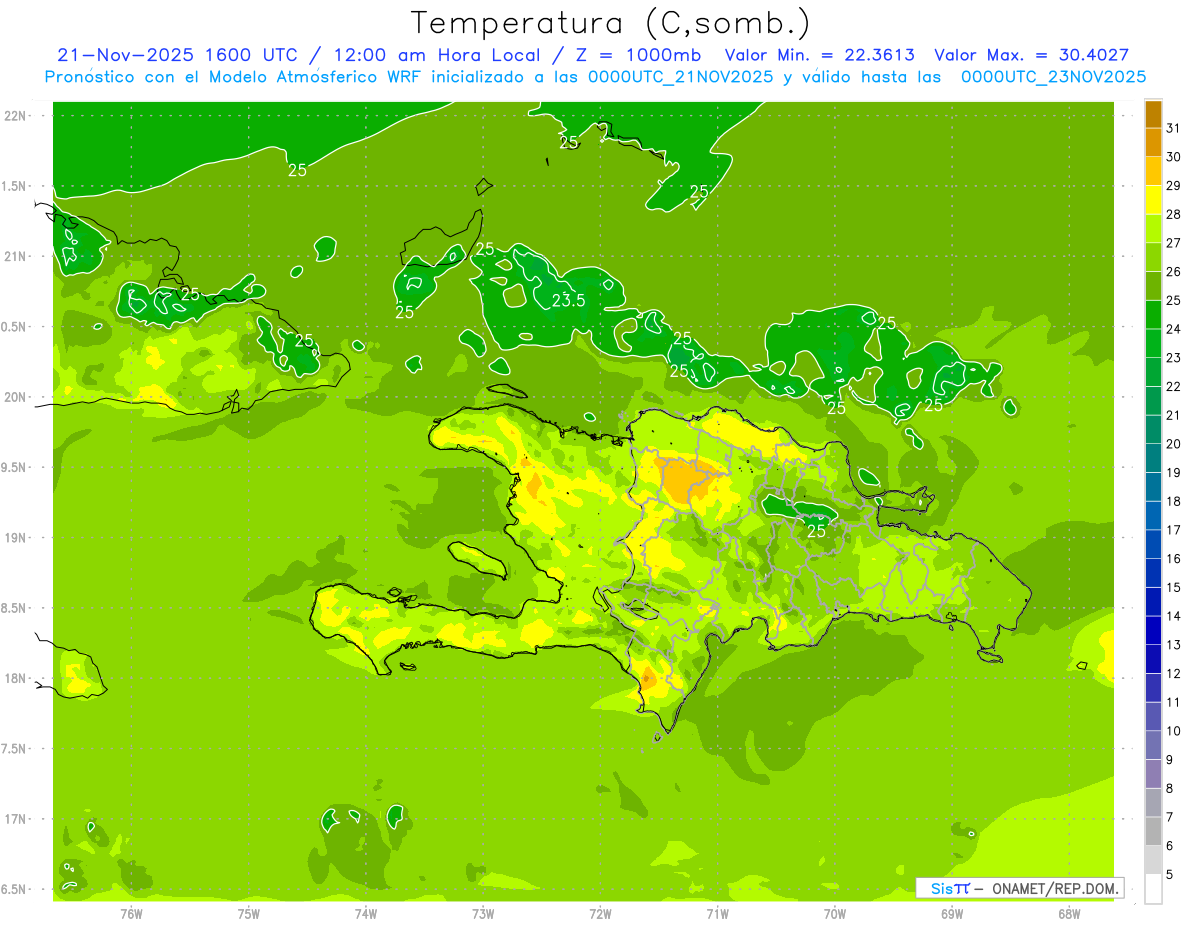
Task: Pick the legend swatch between 29 and 30
Action: point(1153,172)
